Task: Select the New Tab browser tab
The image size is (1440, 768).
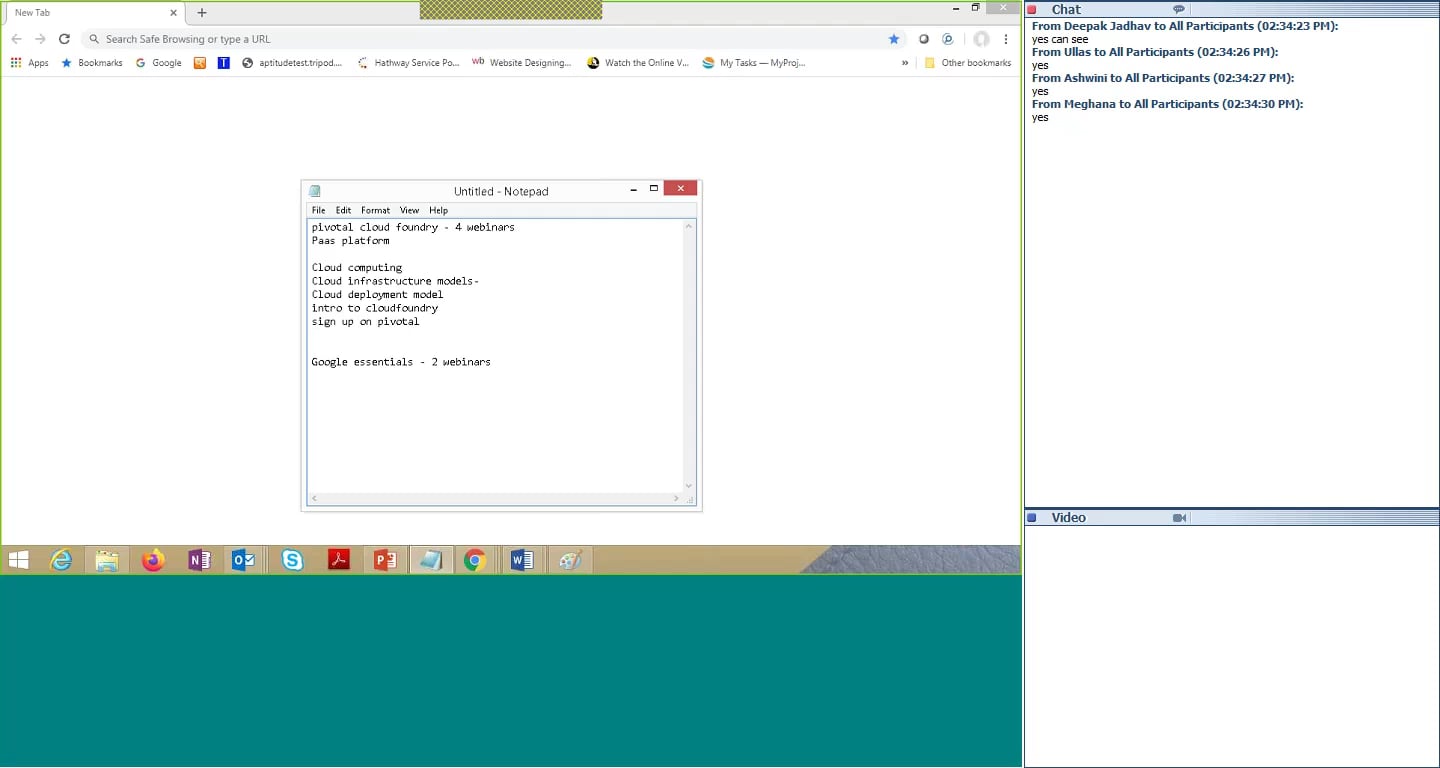Action: point(95,13)
